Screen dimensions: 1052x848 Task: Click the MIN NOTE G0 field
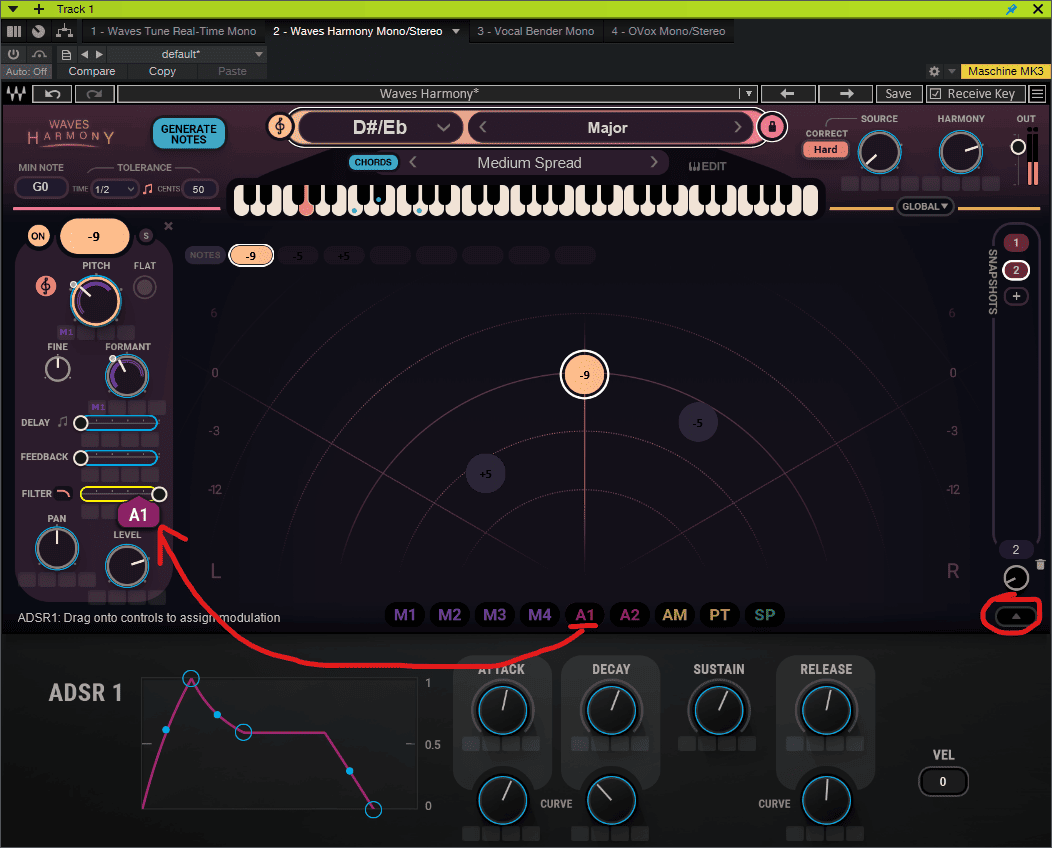(41, 187)
